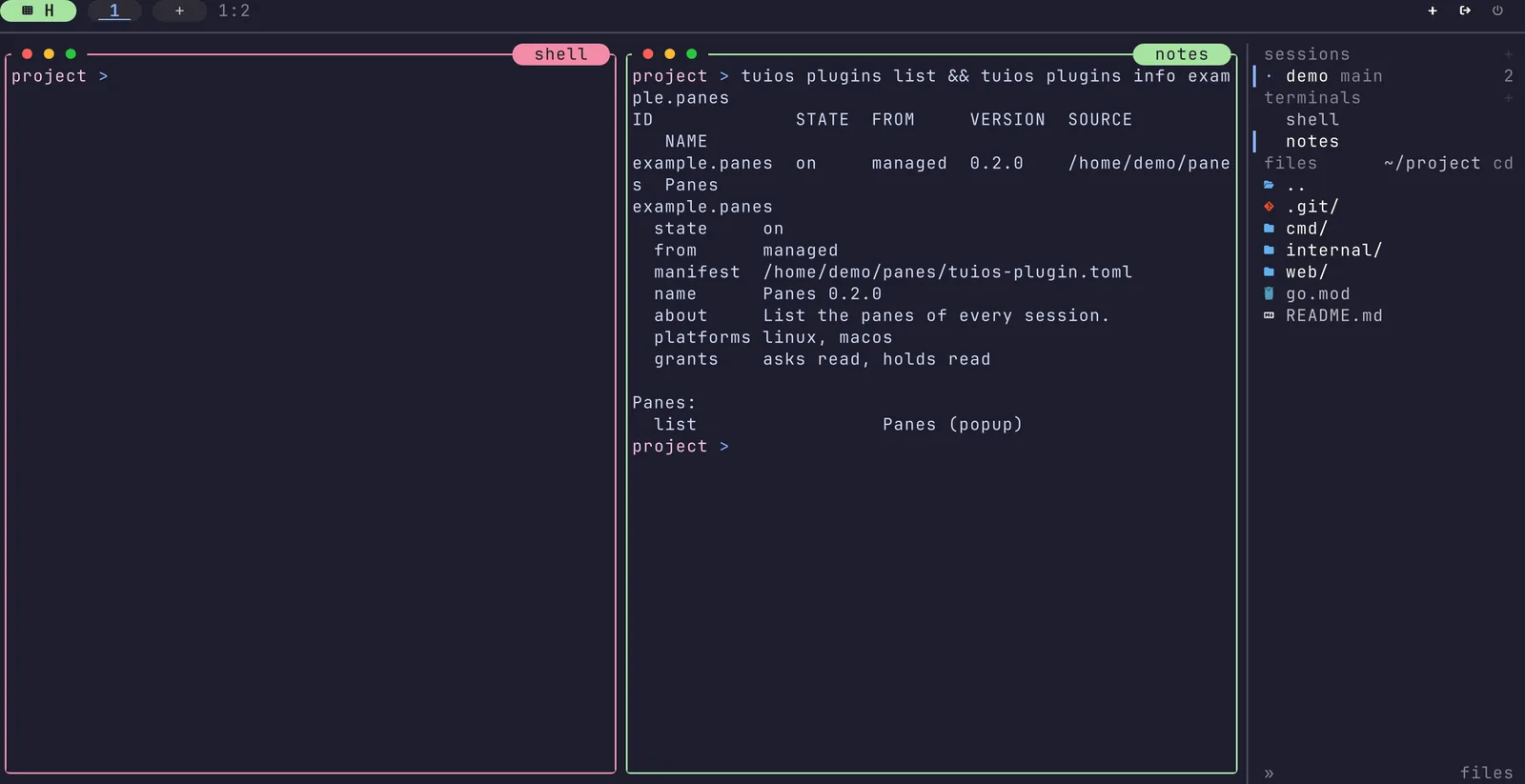Click the power icon at top right
This screenshot has height=784, width=1525.
click(1497, 10)
